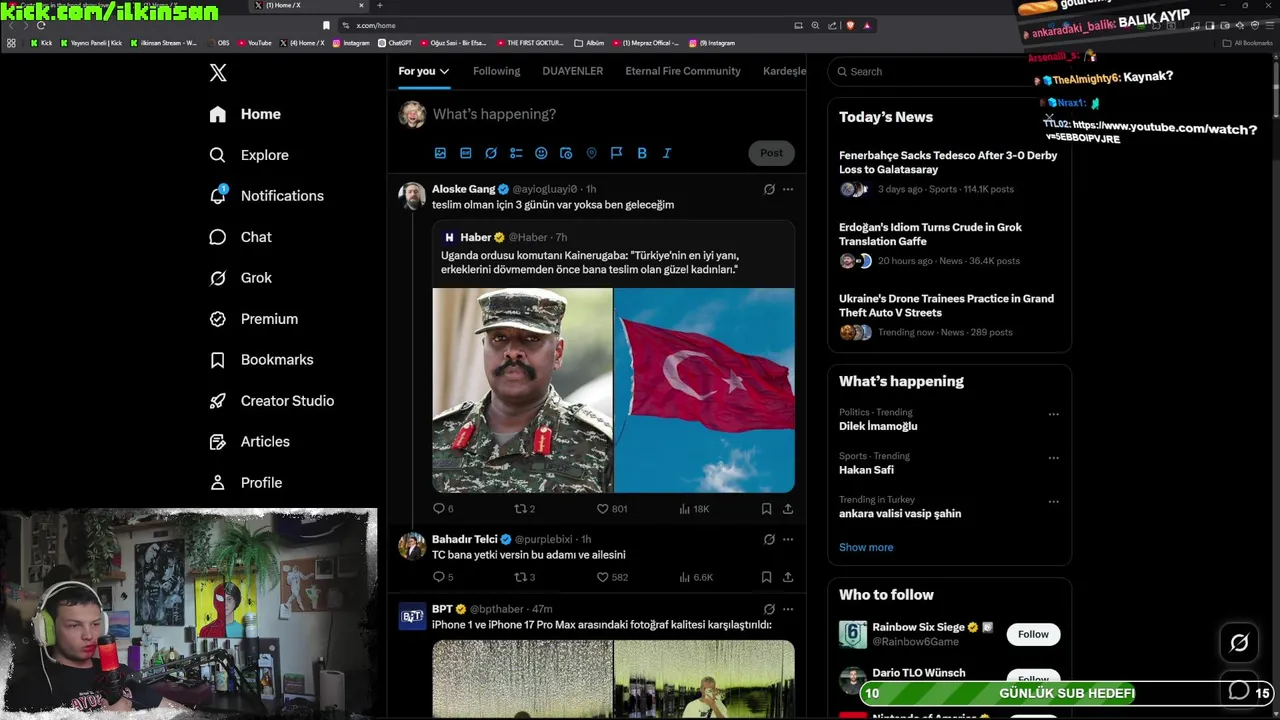
Task: Open Bookmarks in the sidebar
Action: pos(261,360)
